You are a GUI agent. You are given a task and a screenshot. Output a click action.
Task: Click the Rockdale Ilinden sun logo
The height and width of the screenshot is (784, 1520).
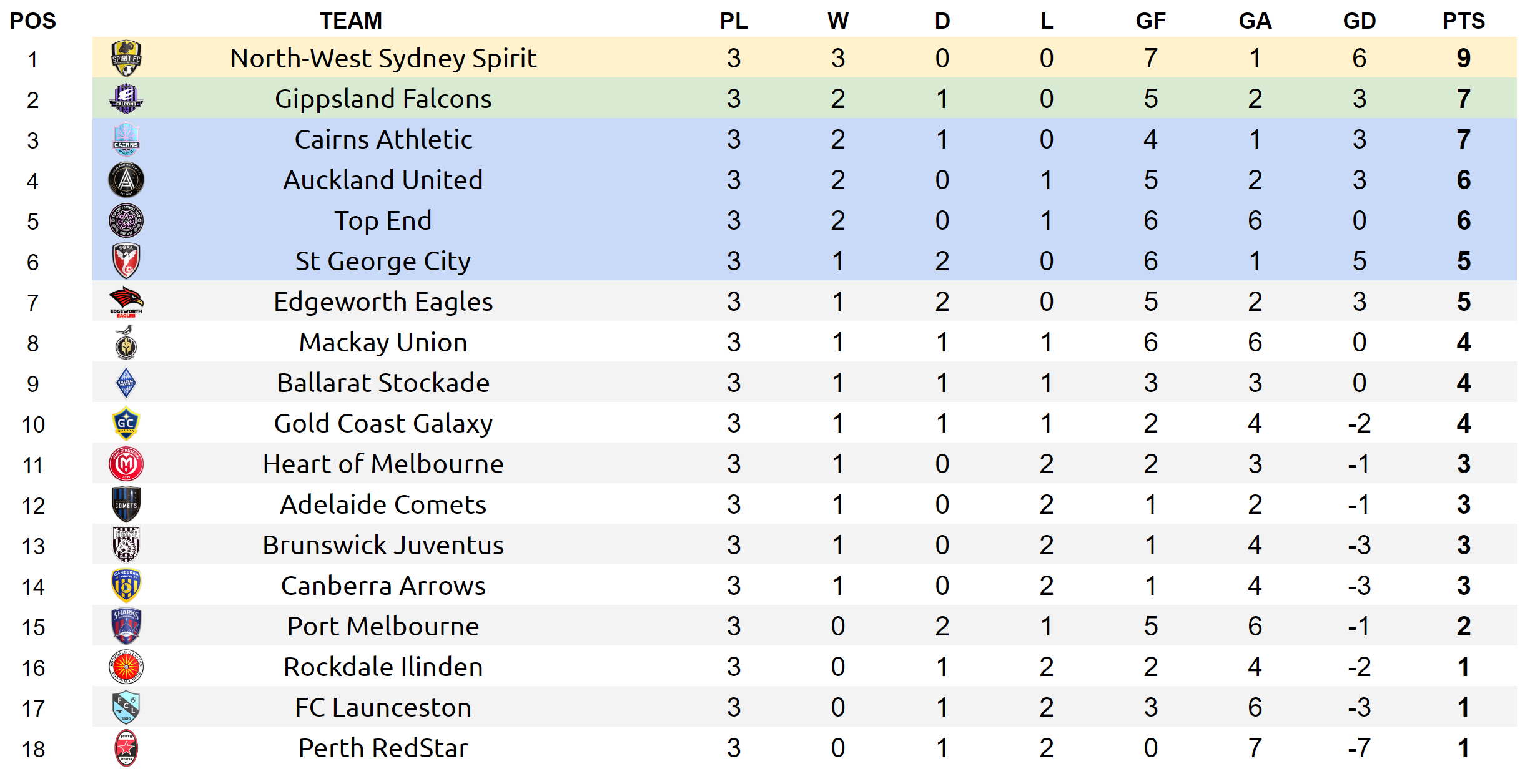point(126,667)
